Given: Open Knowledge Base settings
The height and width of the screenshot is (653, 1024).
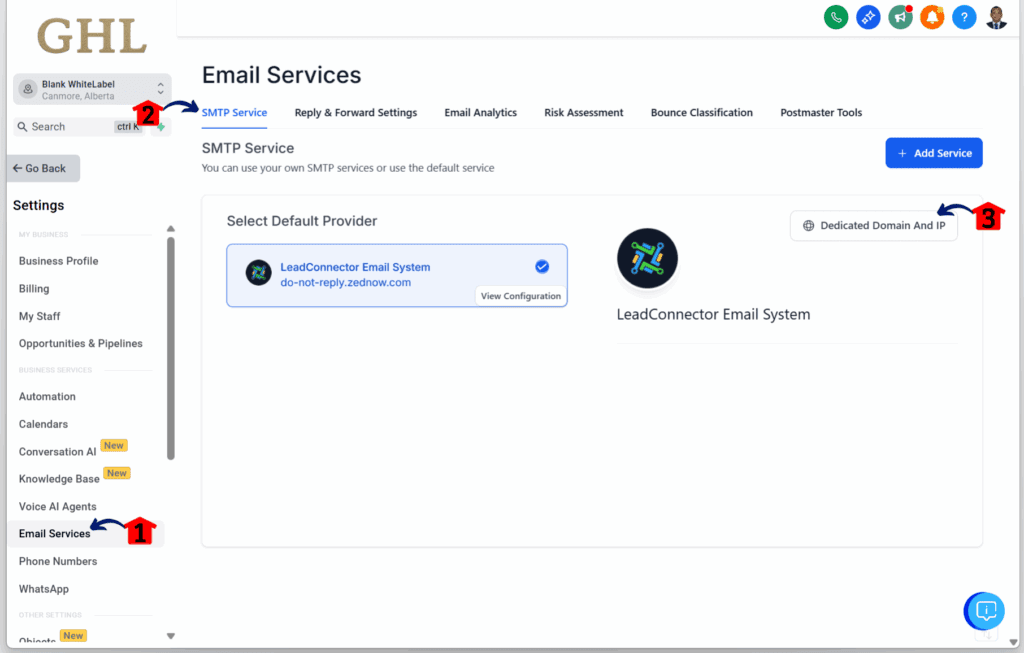Looking at the screenshot, I should click(x=59, y=479).
